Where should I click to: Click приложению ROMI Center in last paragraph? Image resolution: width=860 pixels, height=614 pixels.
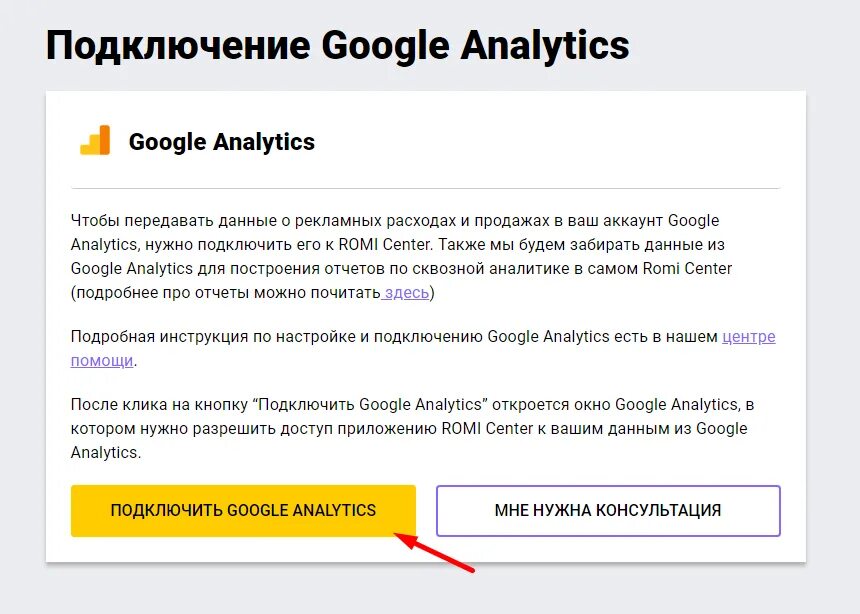tap(435, 429)
